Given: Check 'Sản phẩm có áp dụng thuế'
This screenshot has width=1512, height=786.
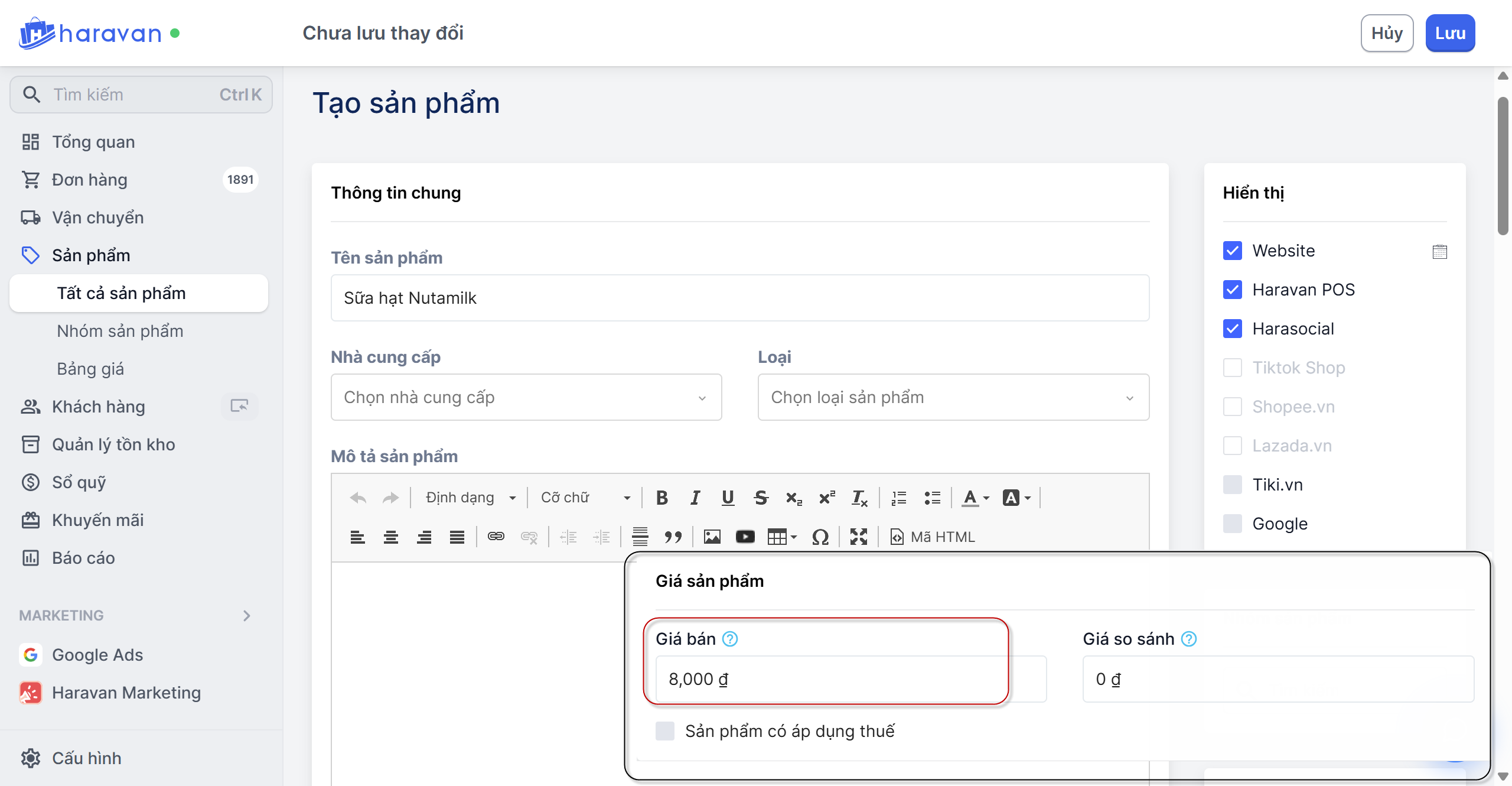Looking at the screenshot, I should (x=665, y=731).
